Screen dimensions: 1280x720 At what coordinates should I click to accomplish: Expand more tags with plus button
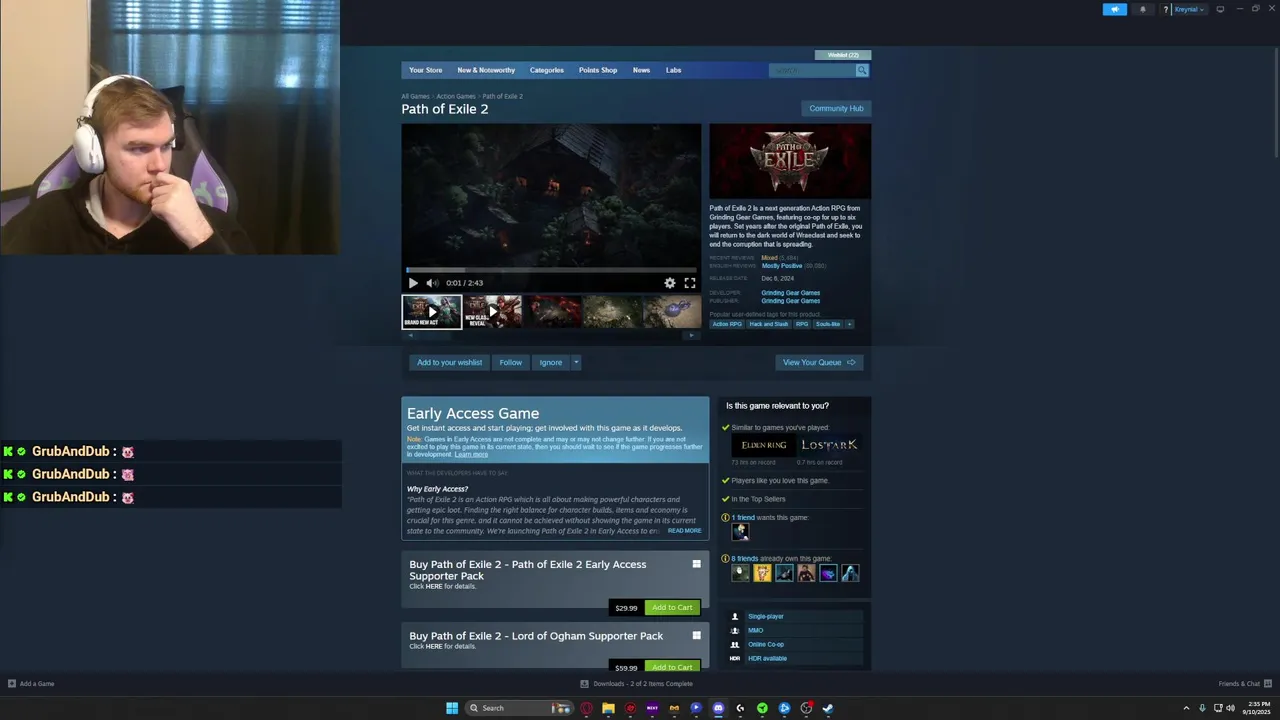coord(849,324)
